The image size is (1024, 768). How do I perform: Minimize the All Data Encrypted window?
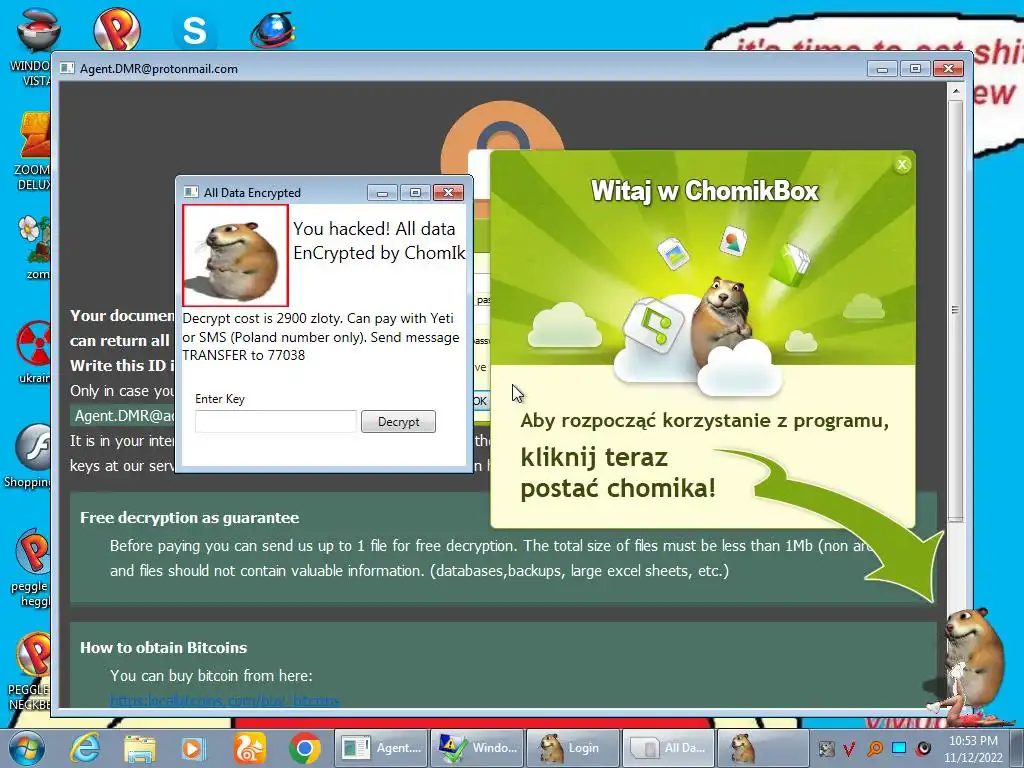[383, 192]
